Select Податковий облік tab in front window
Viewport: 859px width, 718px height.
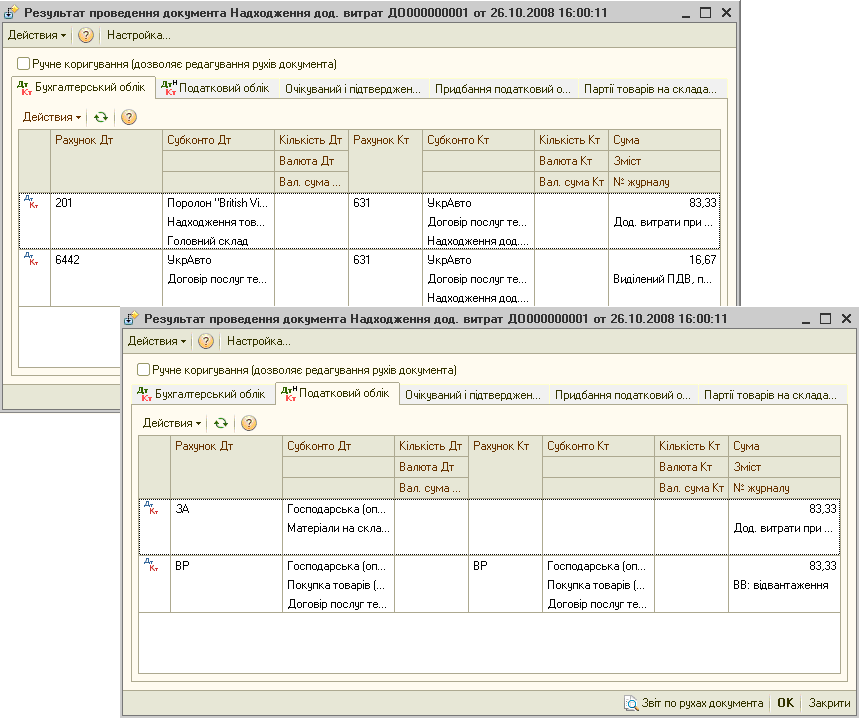336,393
